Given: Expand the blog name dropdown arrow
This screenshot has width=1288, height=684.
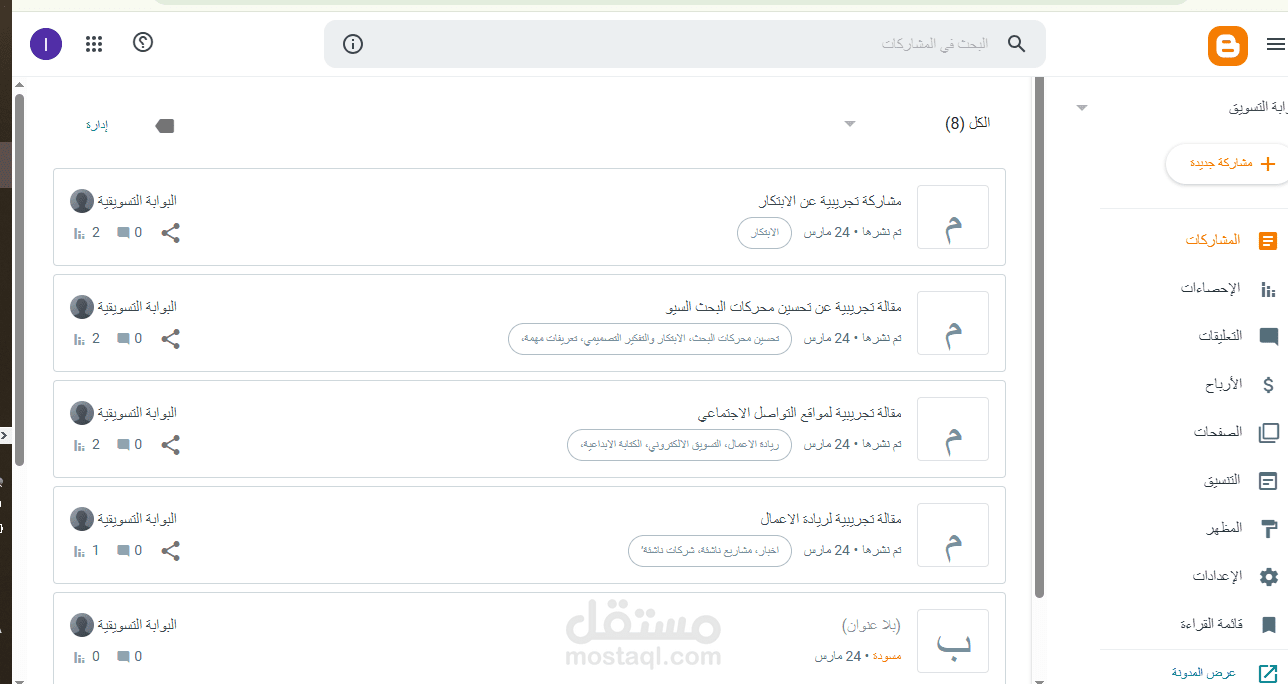Looking at the screenshot, I should click(1081, 107).
